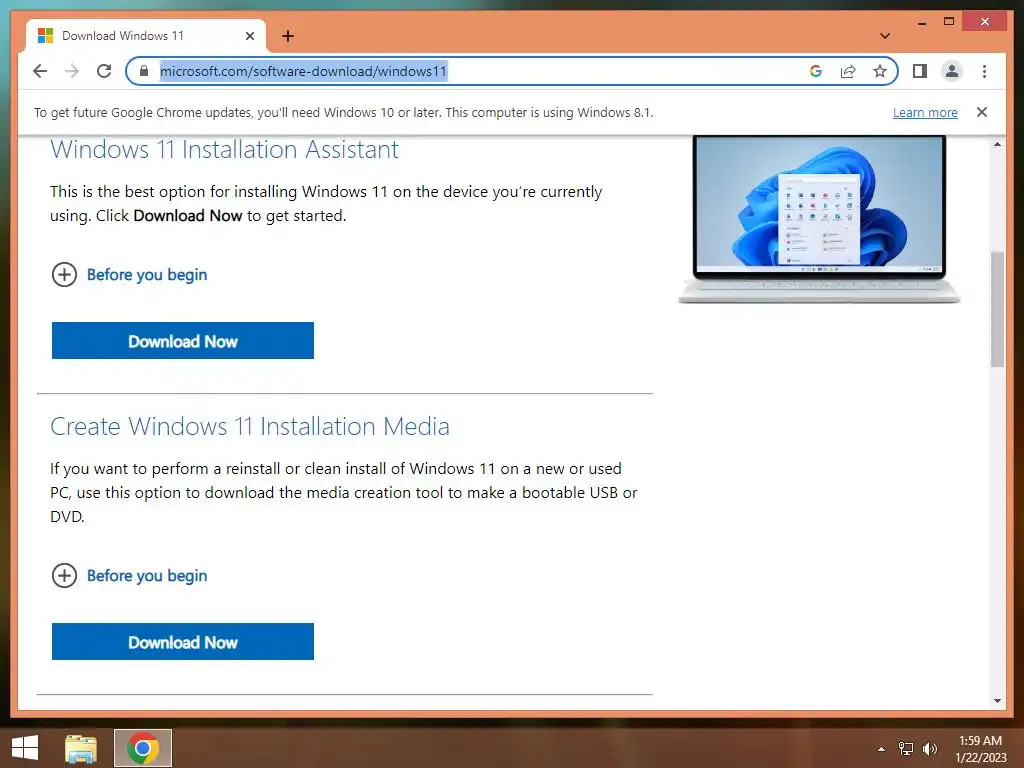Open the network tray icon
Viewport: 1024px width, 768px height.
pyautogui.click(x=906, y=749)
